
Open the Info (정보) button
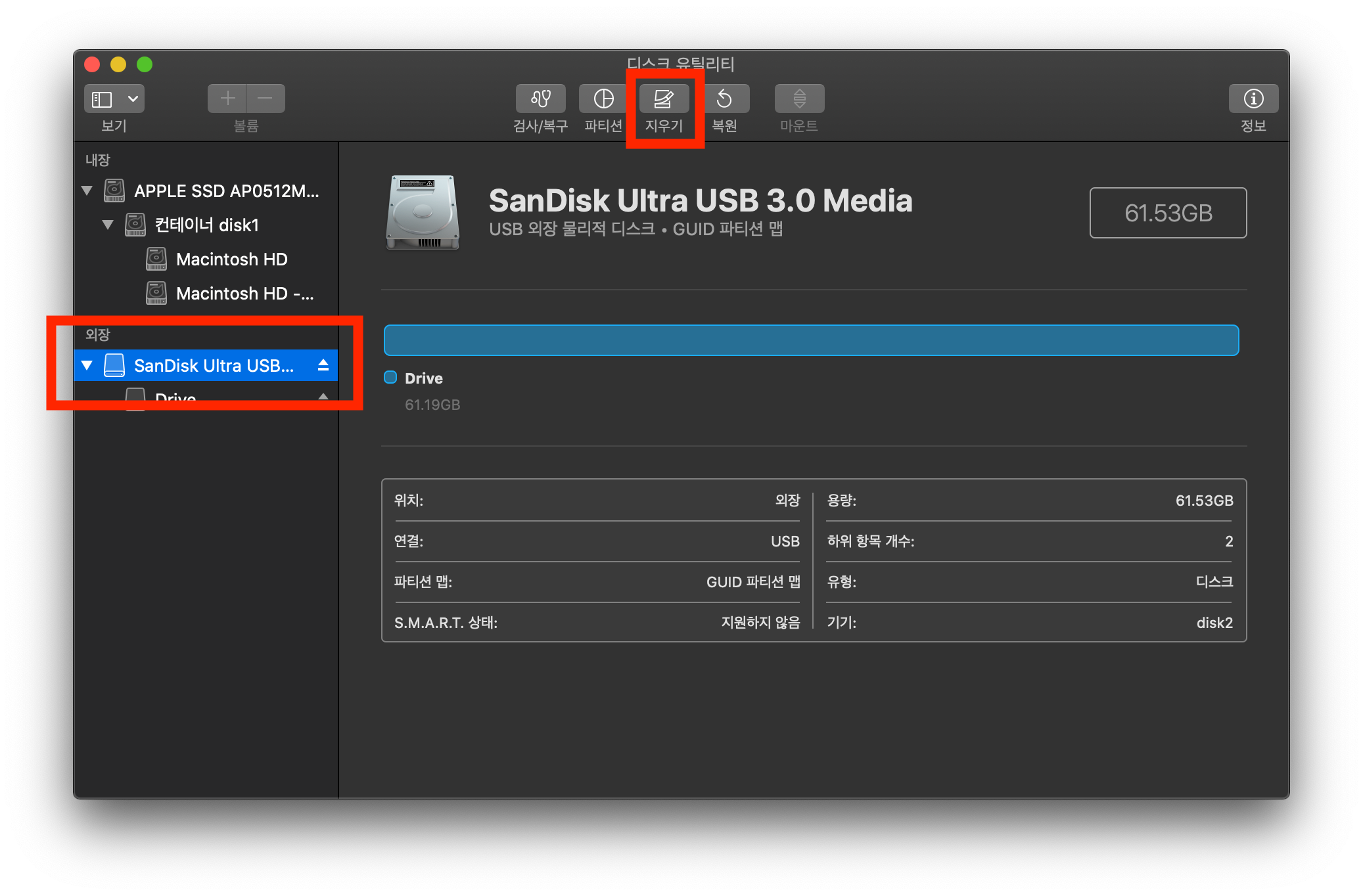(1253, 99)
